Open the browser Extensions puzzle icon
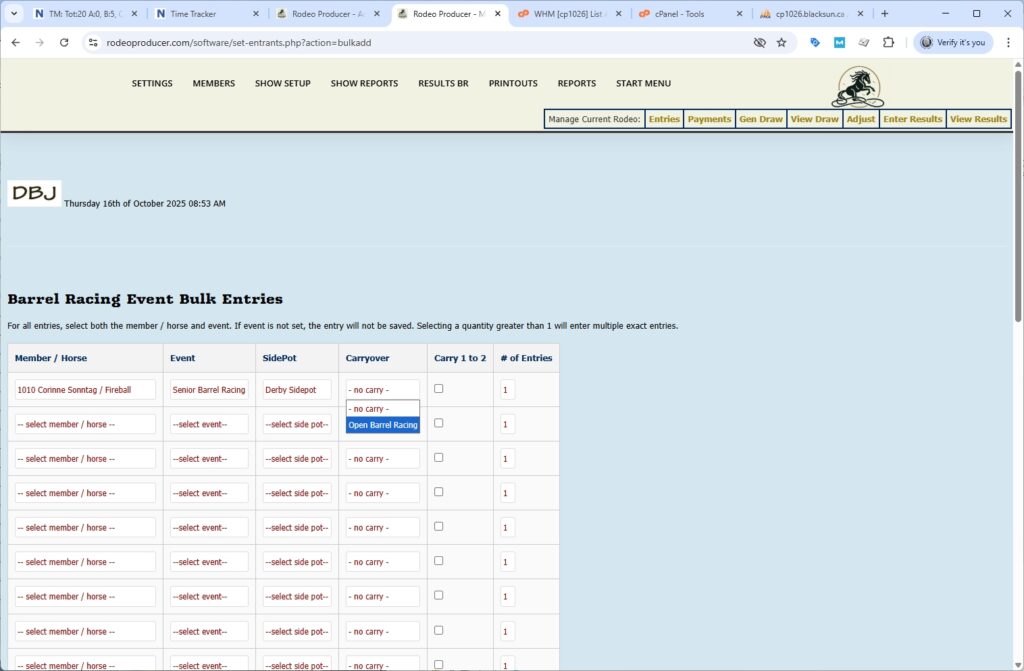The image size is (1024, 671). 888,43
